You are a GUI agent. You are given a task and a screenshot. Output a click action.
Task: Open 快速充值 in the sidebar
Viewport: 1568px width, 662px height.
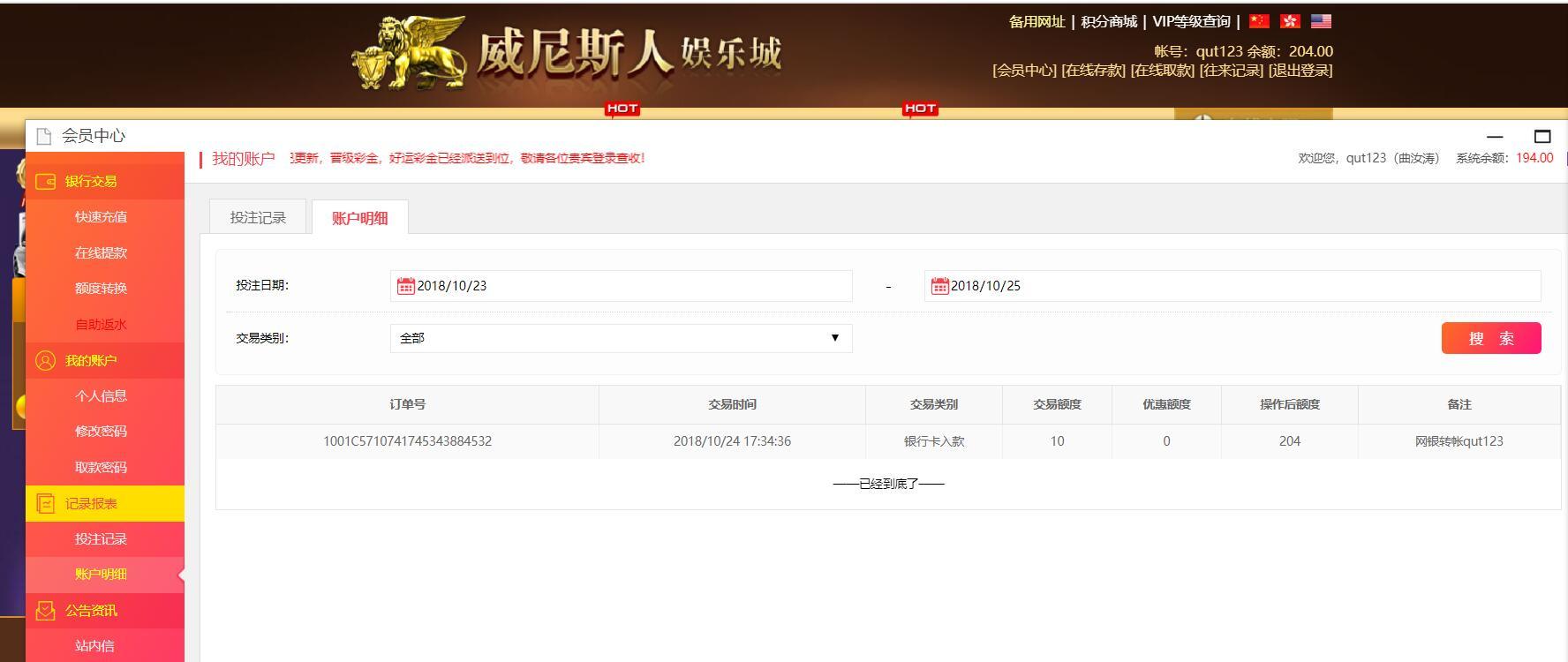[x=101, y=217]
